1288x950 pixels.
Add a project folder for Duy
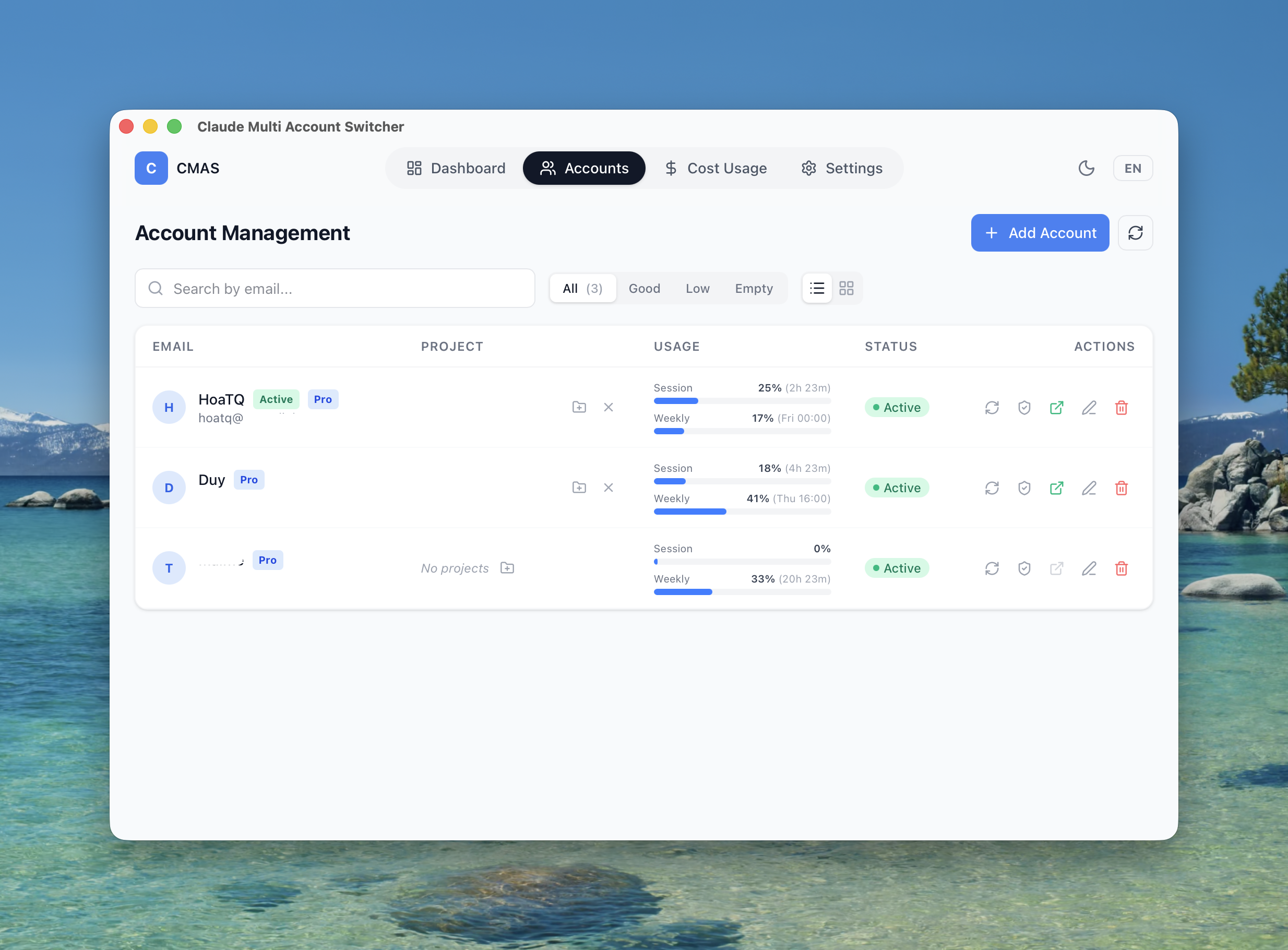[579, 488]
